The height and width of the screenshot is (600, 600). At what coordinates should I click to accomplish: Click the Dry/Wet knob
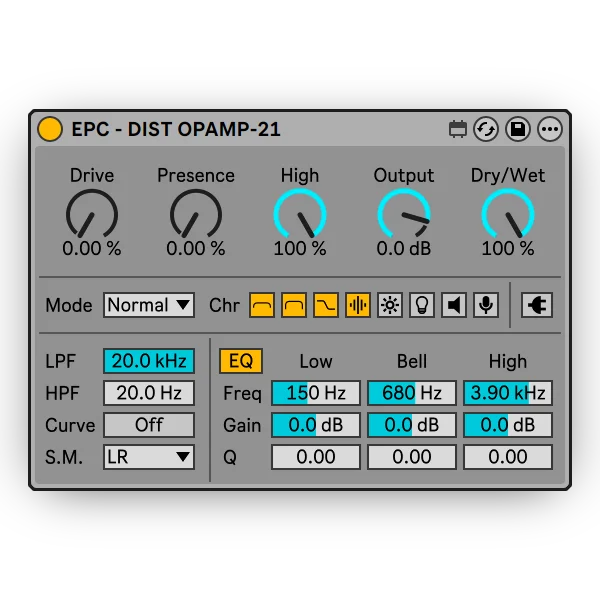coord(508,214)
